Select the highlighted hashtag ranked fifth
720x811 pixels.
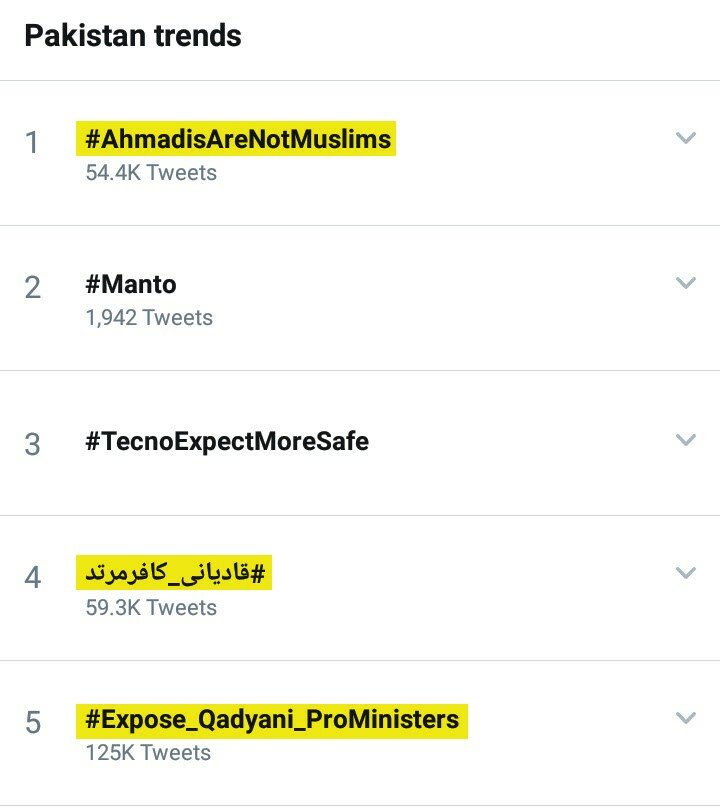click(272, 719)
